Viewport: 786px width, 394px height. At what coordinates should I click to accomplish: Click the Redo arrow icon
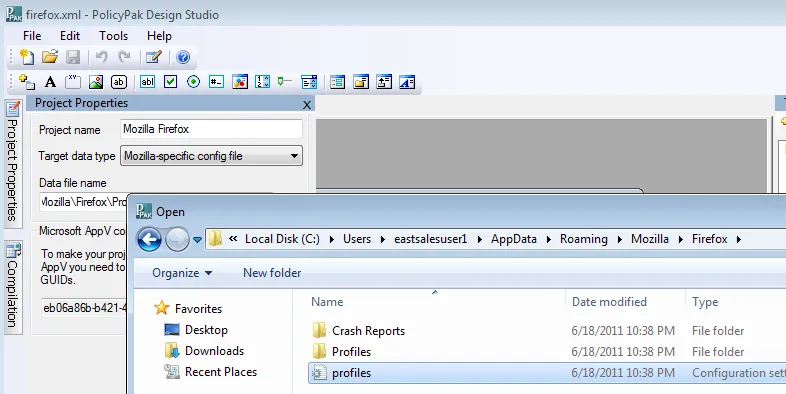(124, 57)
